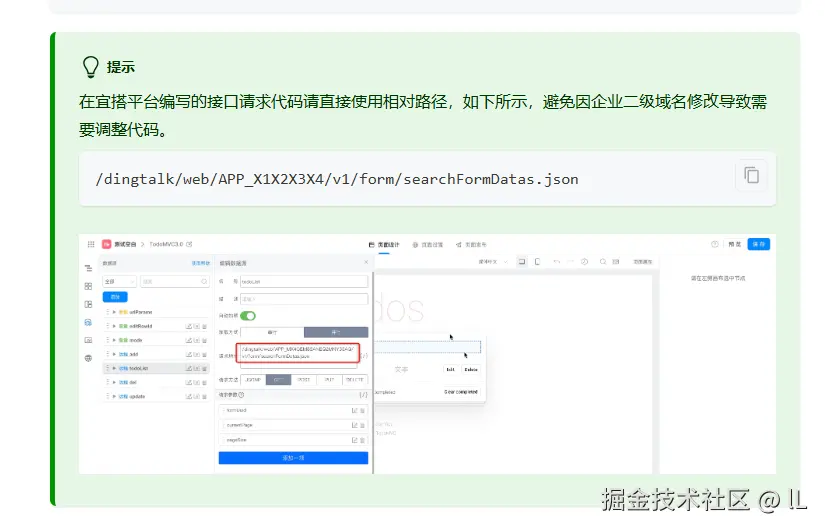This screenshot has height=531, width=825.
Task: Click the request params help icon
Action: point(242,395)
